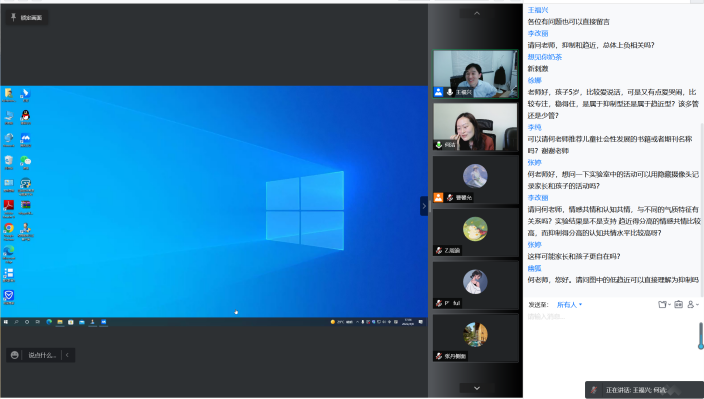Toggle the green microphone on second video tile
The width and height of the screenshot is (704, 399).
pyautogui.click(x=439, y=145)
